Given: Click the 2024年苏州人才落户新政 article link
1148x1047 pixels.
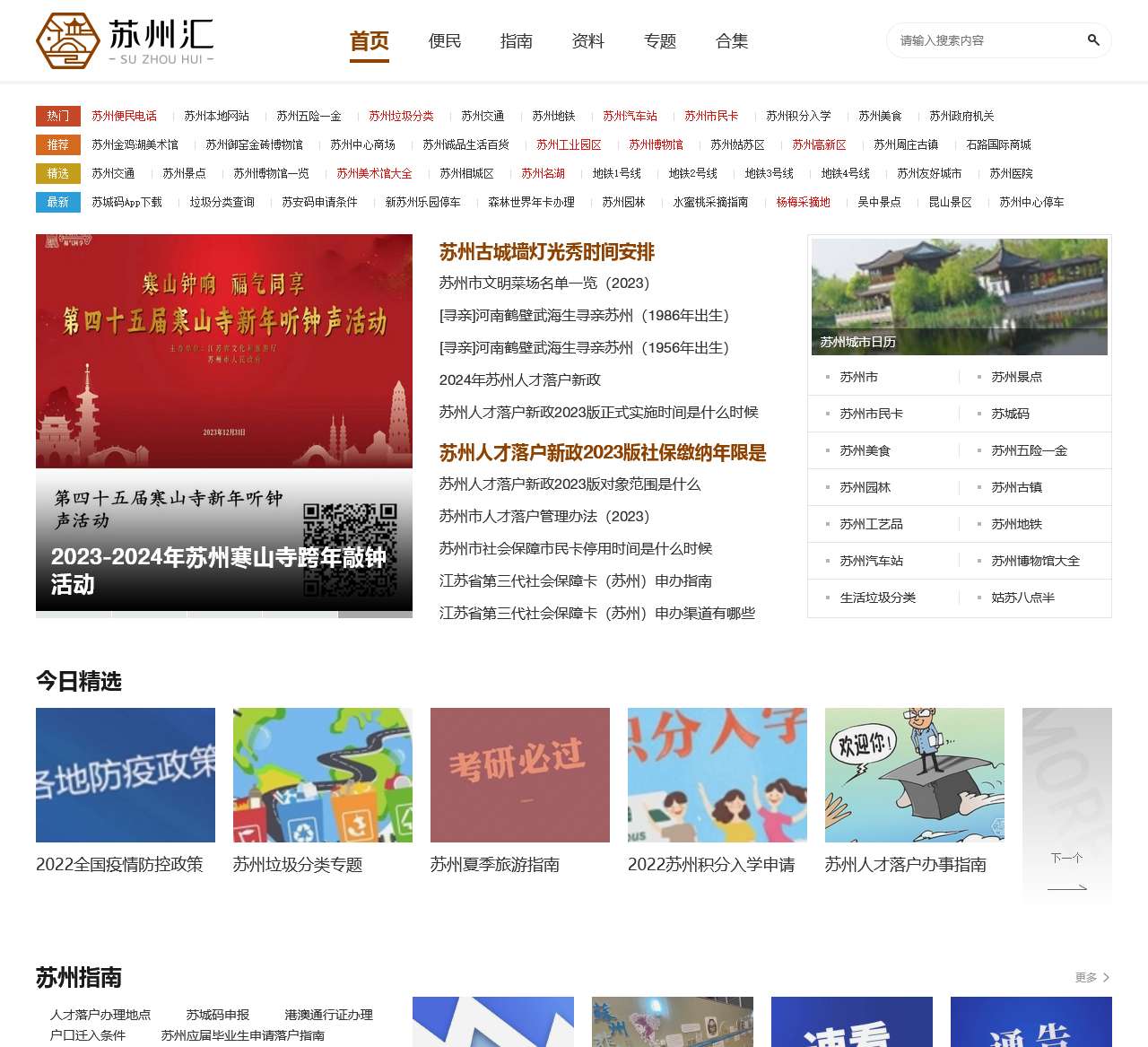Looking at the screenshot, I should (520, 380).
